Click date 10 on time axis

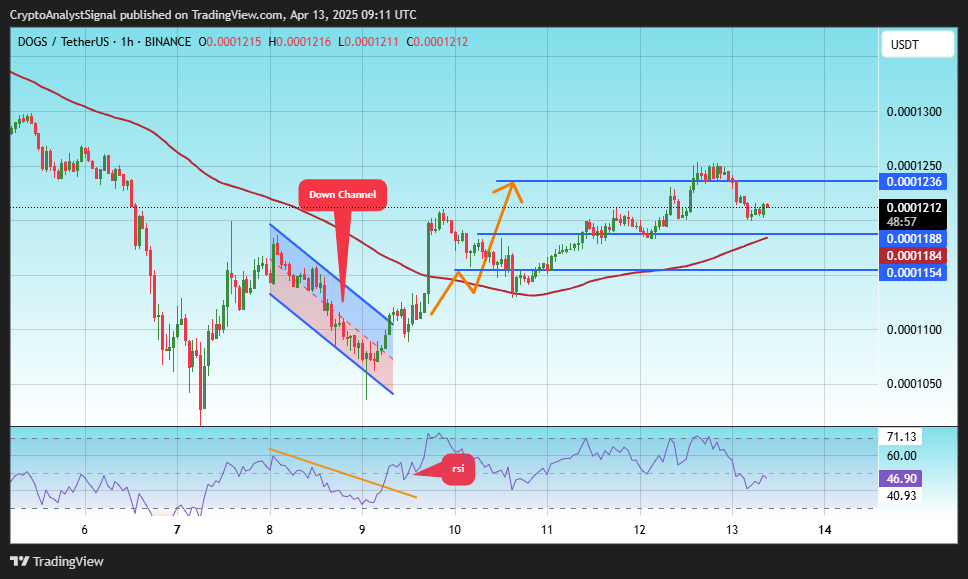pos(454,530)
